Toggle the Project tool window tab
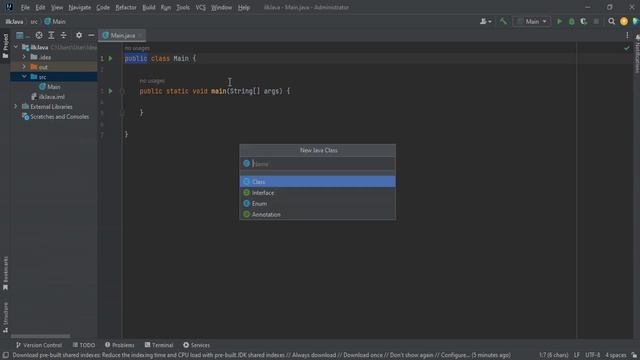The width and height of the screenshot is (640, 360). point(5,46)
